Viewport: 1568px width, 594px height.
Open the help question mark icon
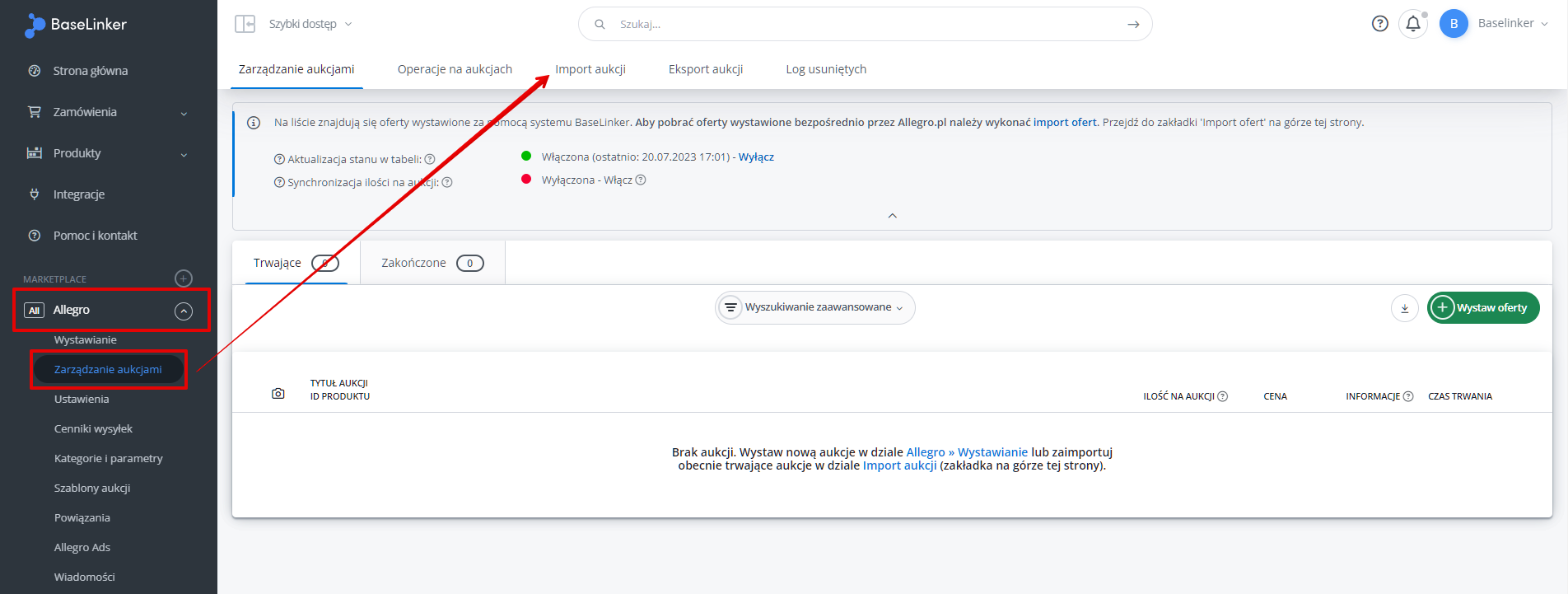tap(1380, 24)
